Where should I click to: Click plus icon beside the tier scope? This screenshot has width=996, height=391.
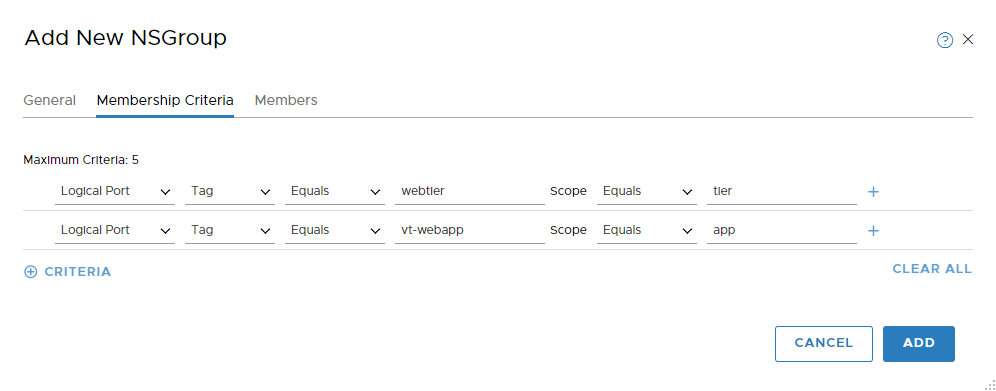(x=873, y=192)
